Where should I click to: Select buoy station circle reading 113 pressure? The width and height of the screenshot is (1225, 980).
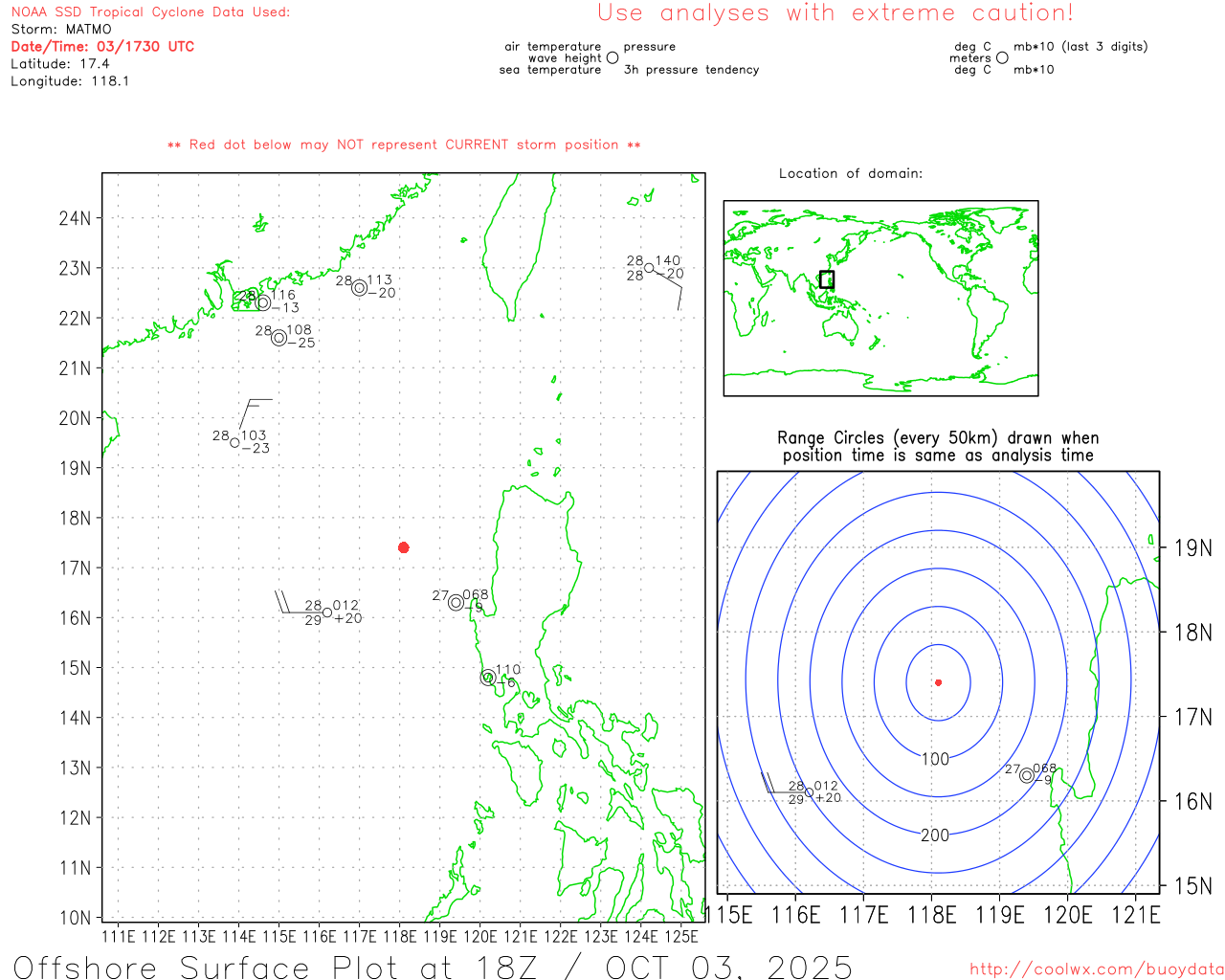[359, 288]
